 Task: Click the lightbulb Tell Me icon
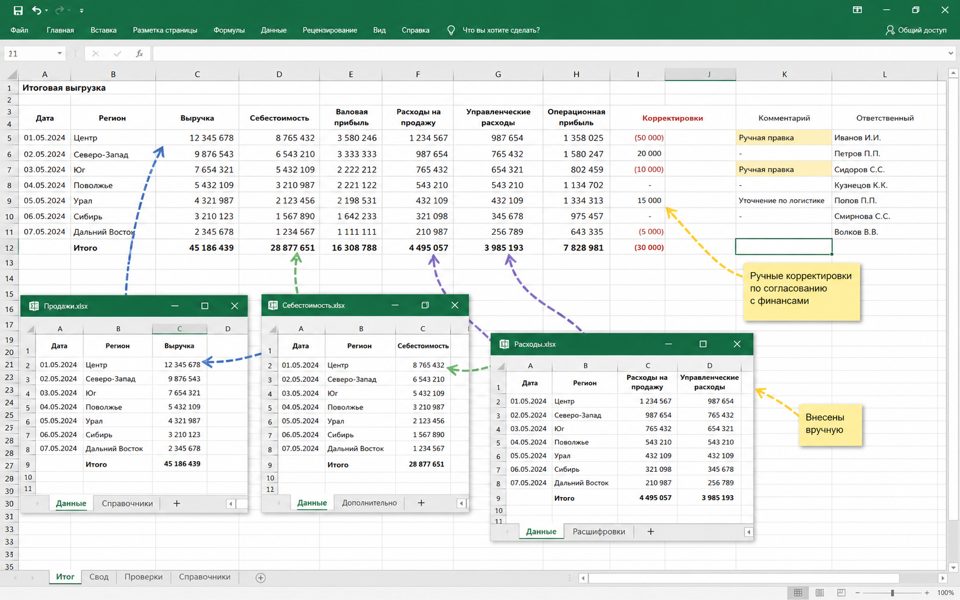click(x=451, y=30)
